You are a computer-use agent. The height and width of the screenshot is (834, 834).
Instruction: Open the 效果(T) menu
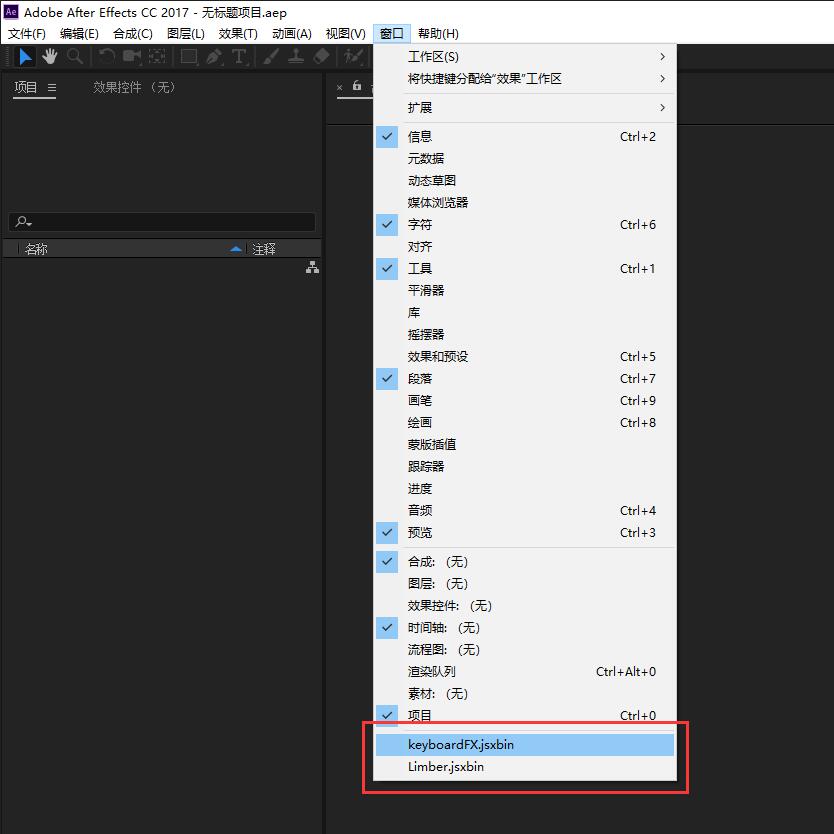(x=238, y=34)
